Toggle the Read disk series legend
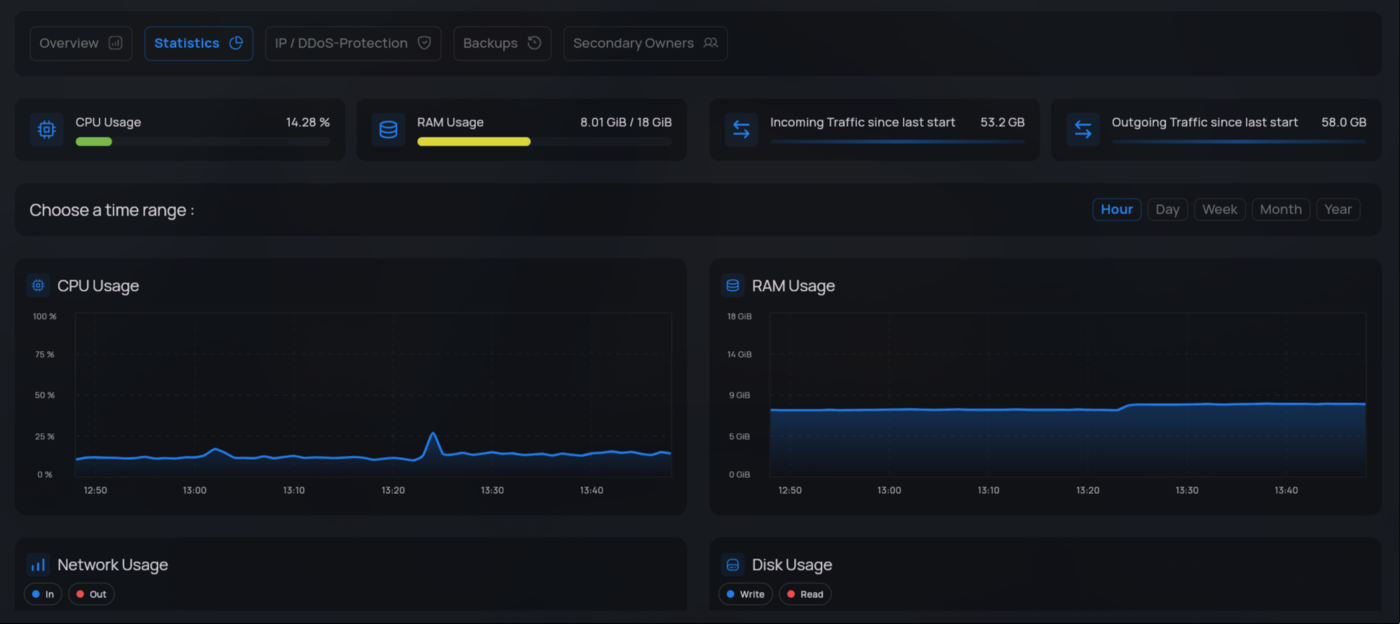Viewport: 1400px width, 624px height. click(x=805, y=594)
